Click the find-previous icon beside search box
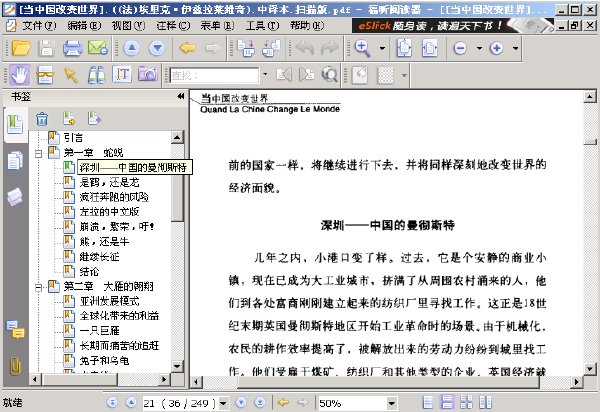The height and width of the screenshot is (412, 600). [x=284, y=75]
